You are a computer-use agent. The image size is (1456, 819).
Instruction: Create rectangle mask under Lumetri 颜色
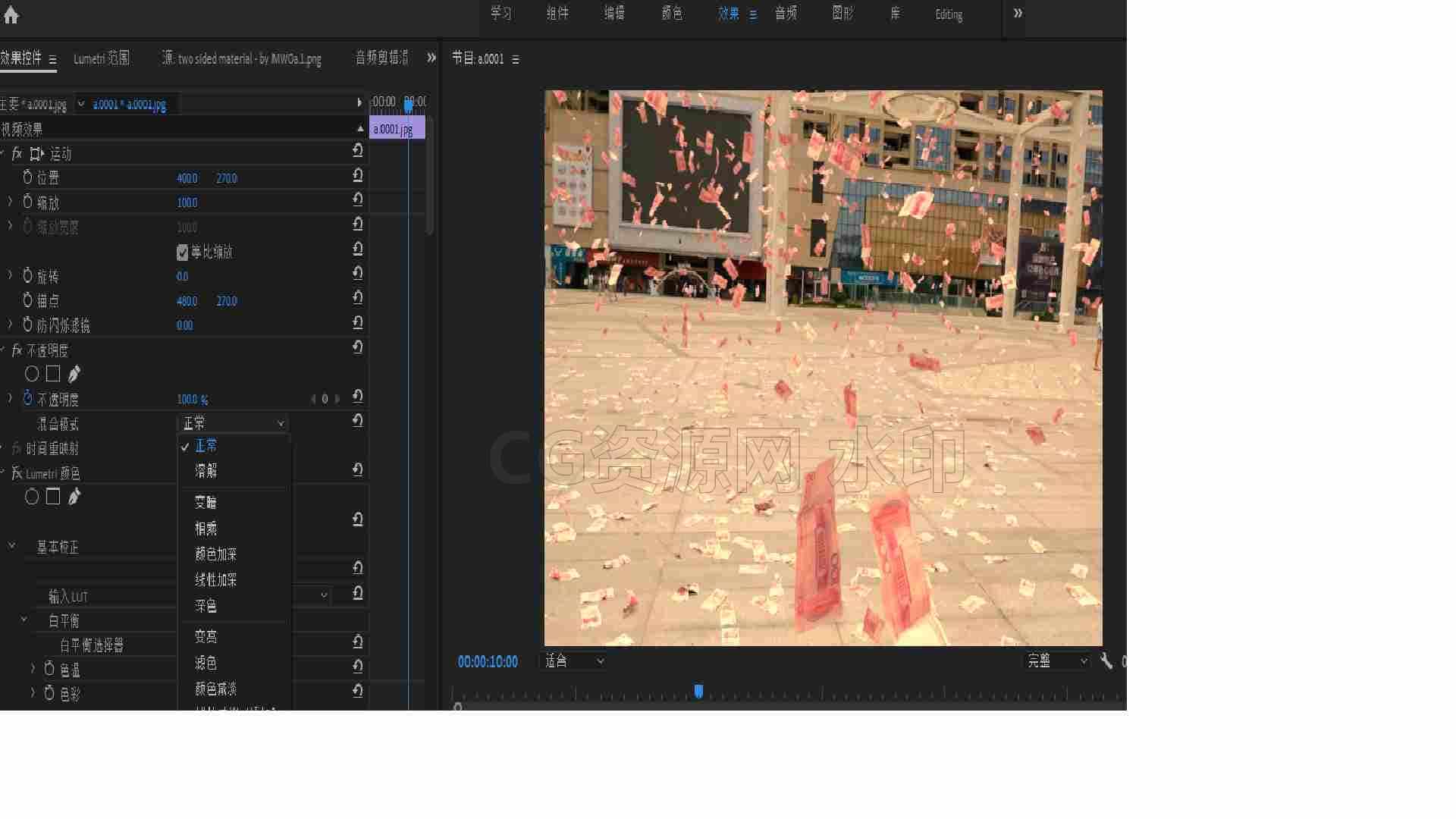53,496
